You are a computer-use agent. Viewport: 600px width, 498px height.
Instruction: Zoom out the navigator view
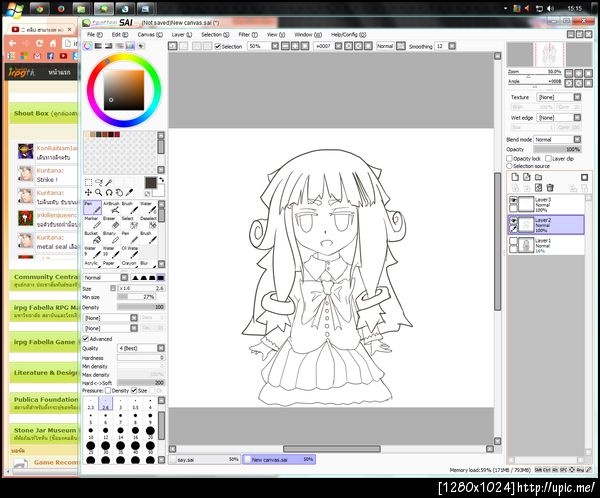569,73
